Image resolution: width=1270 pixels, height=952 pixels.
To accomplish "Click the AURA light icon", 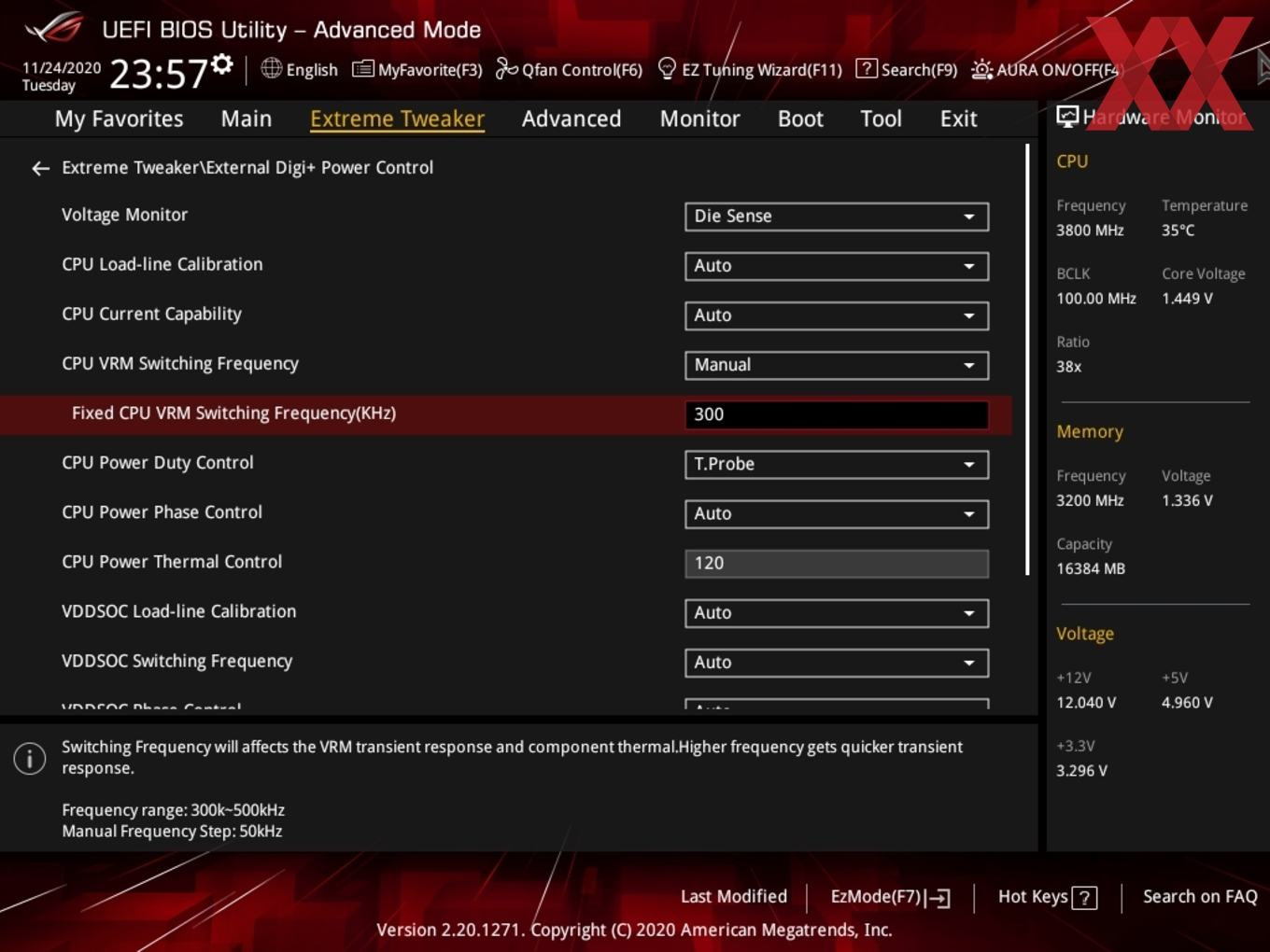I will pyautogui.click(x=981, y=69).
